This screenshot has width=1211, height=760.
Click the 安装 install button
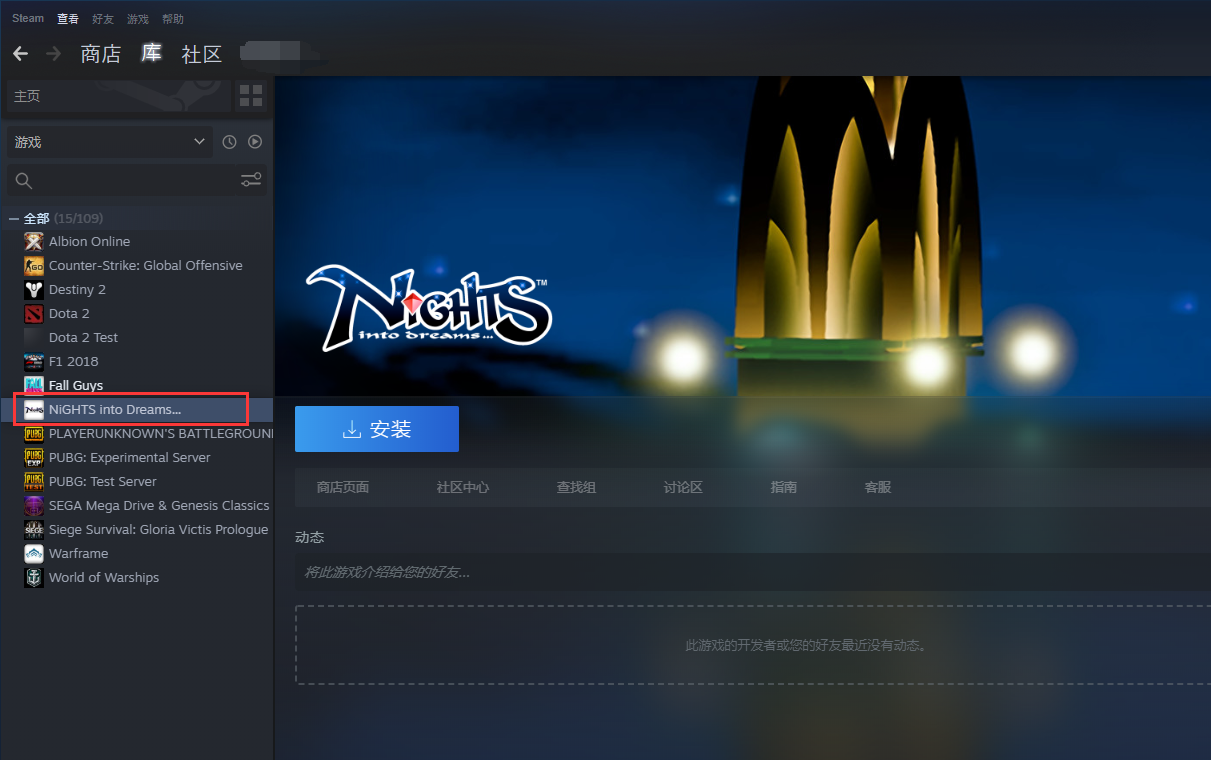(x=377, y=429)
